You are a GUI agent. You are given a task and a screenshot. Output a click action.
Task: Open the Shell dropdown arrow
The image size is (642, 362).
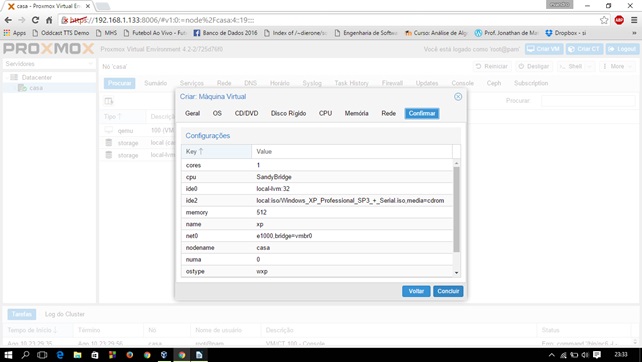point(590,66)
